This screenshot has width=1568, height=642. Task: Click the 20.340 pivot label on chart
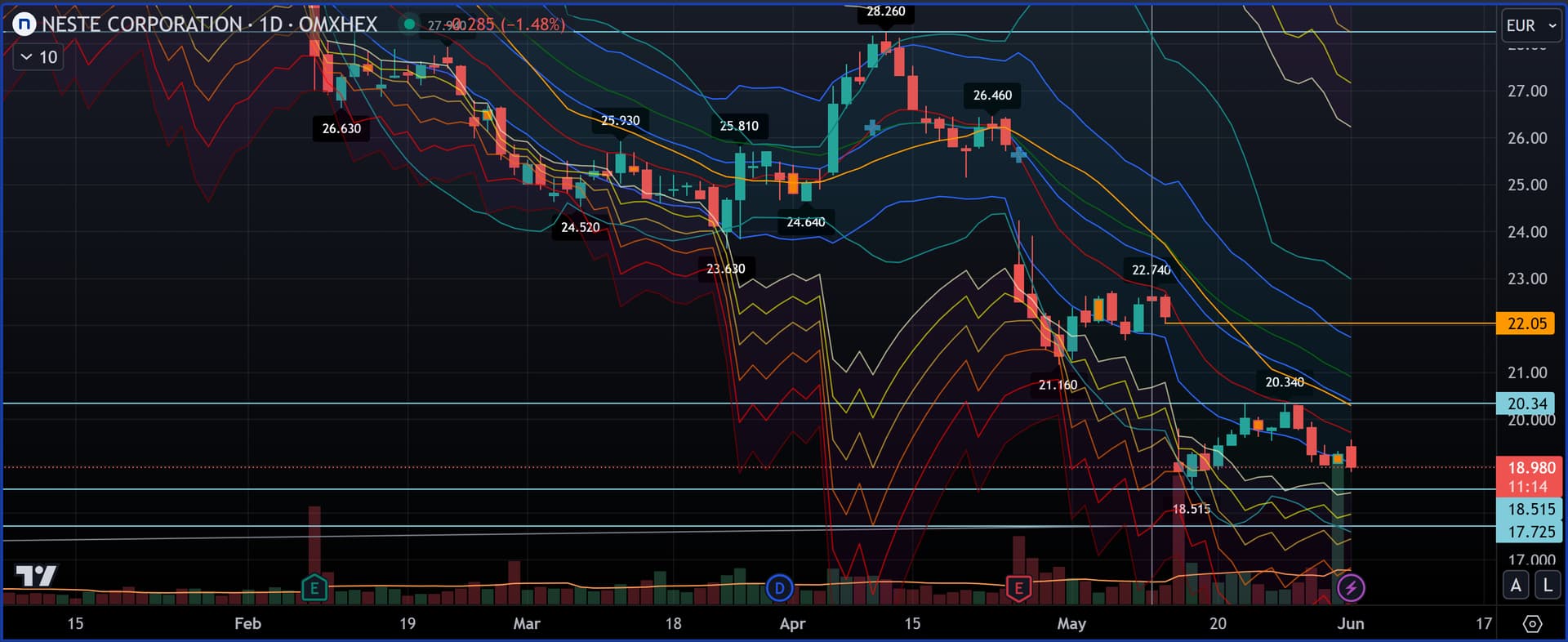click(1285, 382)
